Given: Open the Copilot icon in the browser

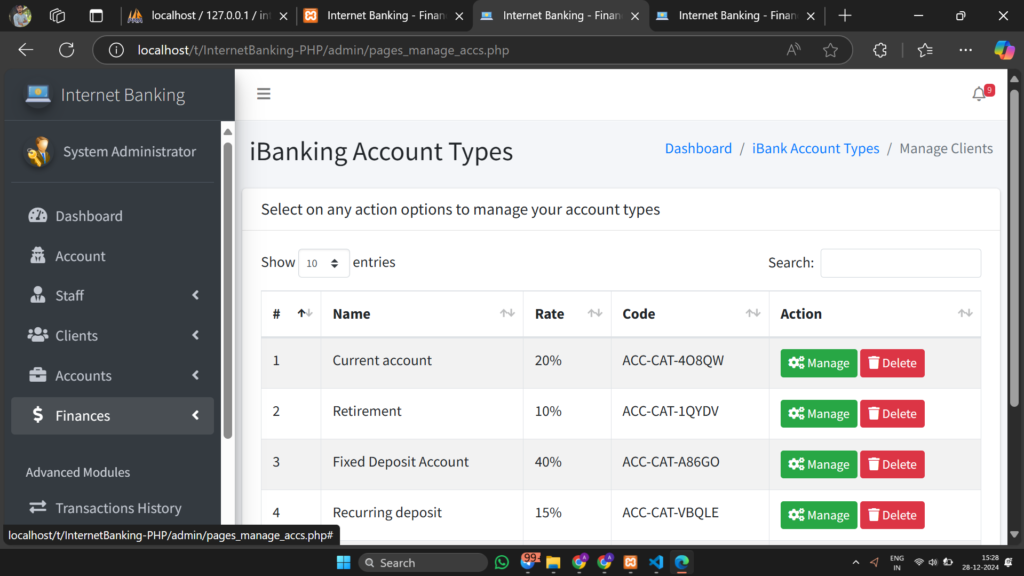Looking at the screenshot, I should (x=1004, y=50).
